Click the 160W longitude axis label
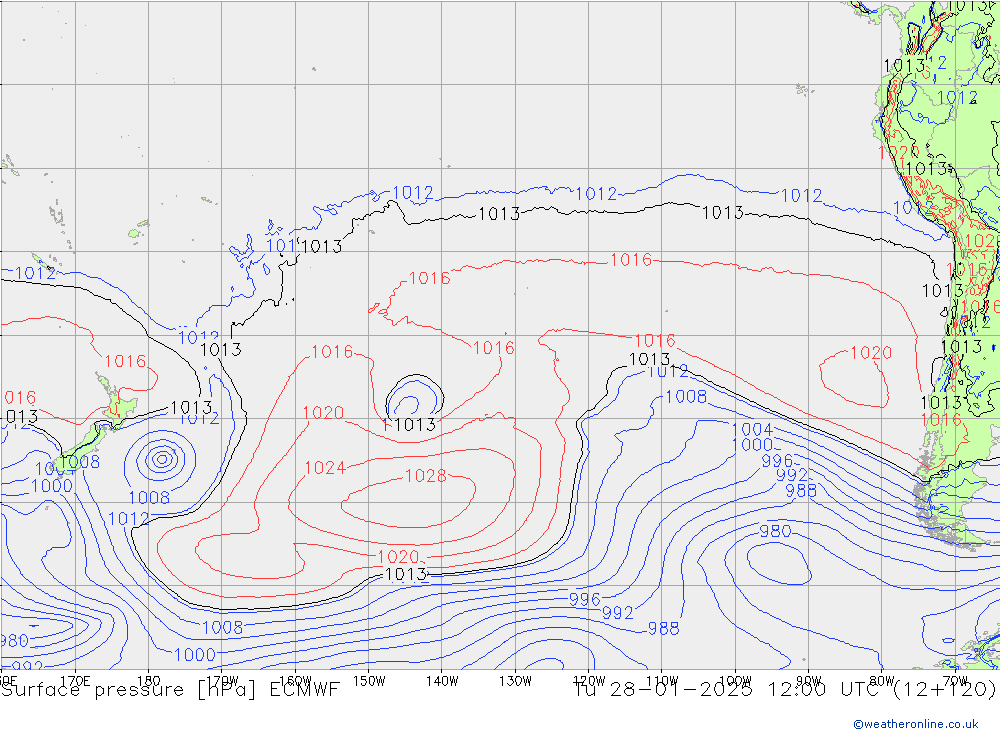 pos(296,681)
